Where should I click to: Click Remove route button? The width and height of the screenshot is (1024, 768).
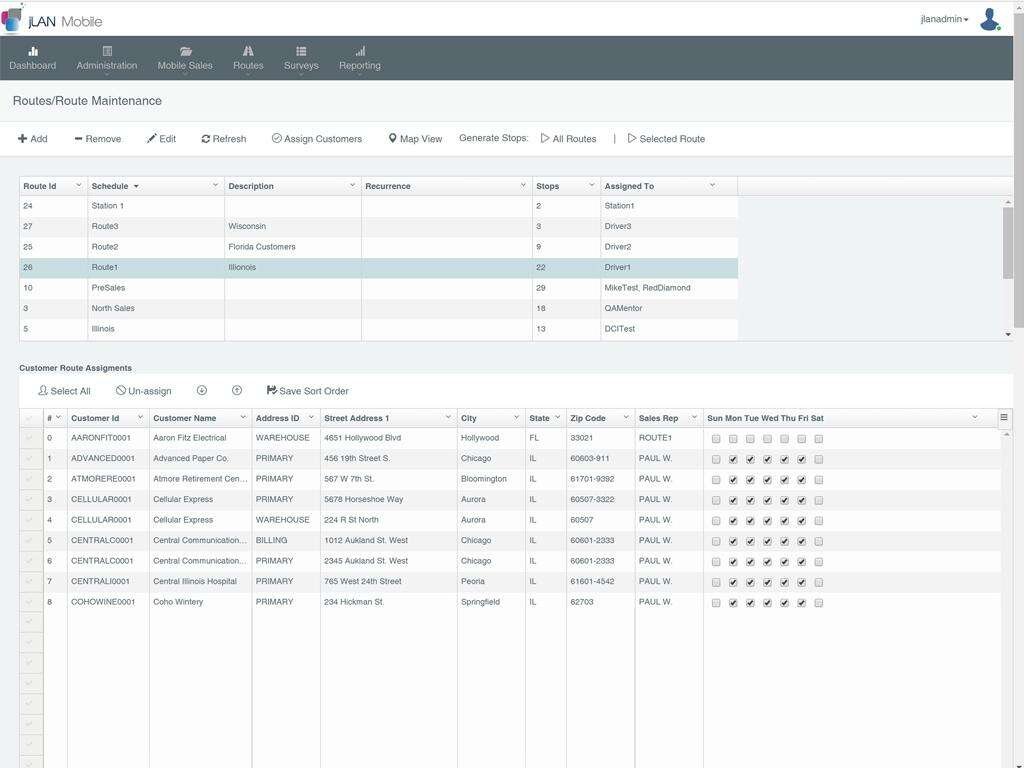pyautogui.click(x=98, y=138)
